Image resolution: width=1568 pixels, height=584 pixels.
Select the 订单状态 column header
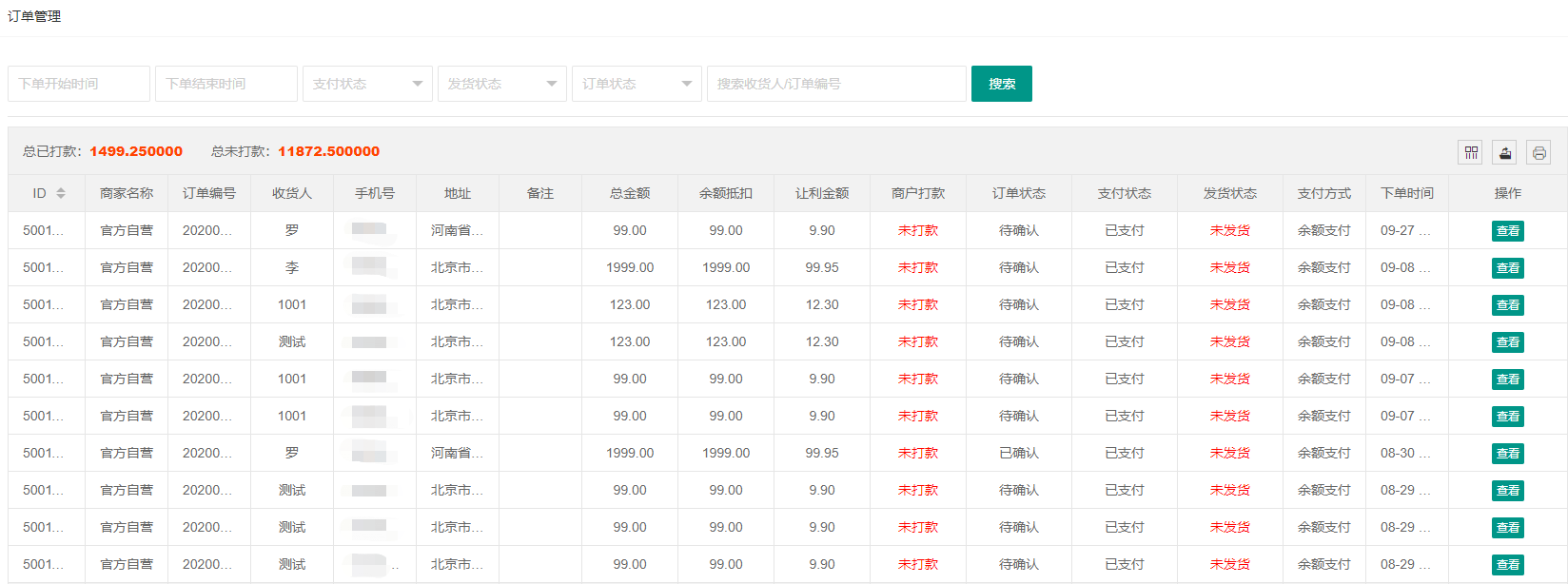click(x=1018, y=193)
